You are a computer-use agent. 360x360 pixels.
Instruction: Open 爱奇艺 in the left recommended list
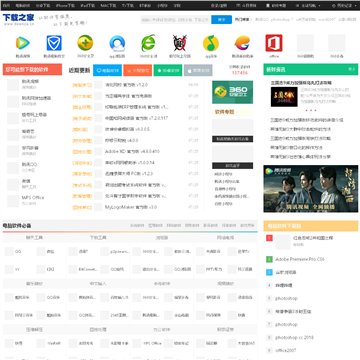click(x=28, y=131)
